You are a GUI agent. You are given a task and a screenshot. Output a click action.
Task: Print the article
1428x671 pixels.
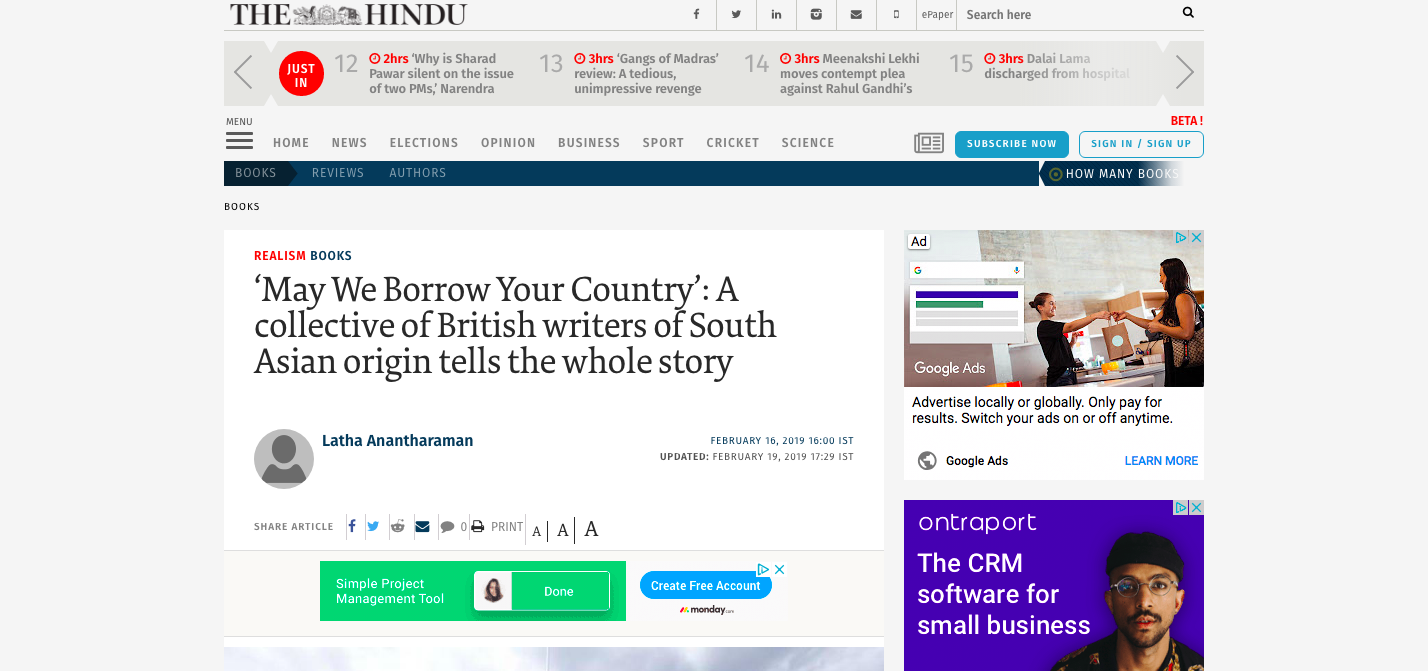(x=497, y=527)
